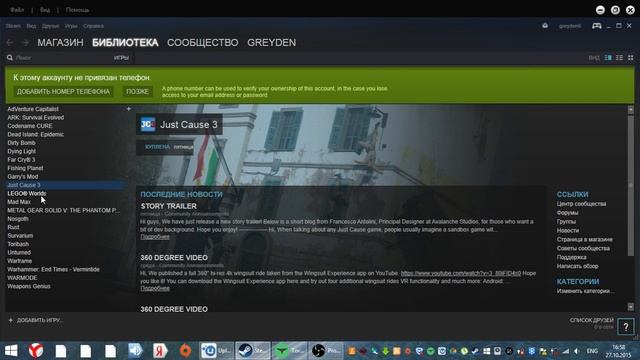Open the question mark help button
Image resolution: width=640 pixels, height=360 pixels.
[x=626, y=327]
